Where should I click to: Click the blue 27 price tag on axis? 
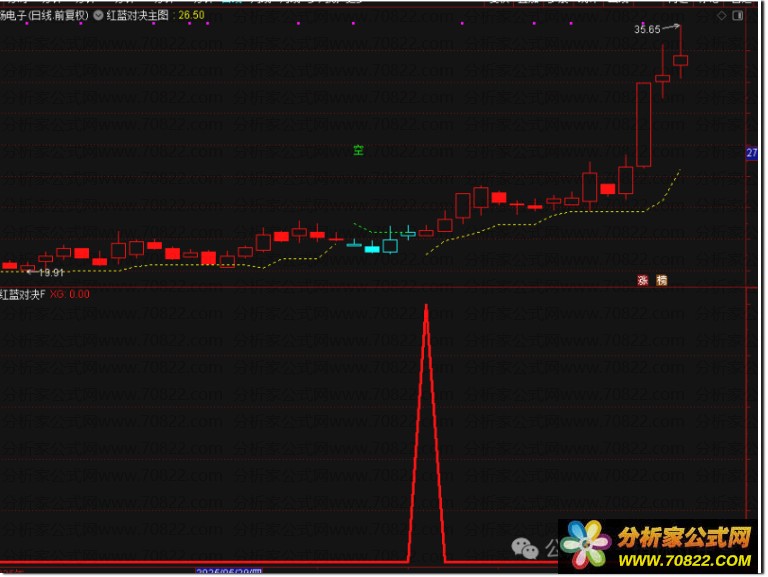(x=752, y=153)
